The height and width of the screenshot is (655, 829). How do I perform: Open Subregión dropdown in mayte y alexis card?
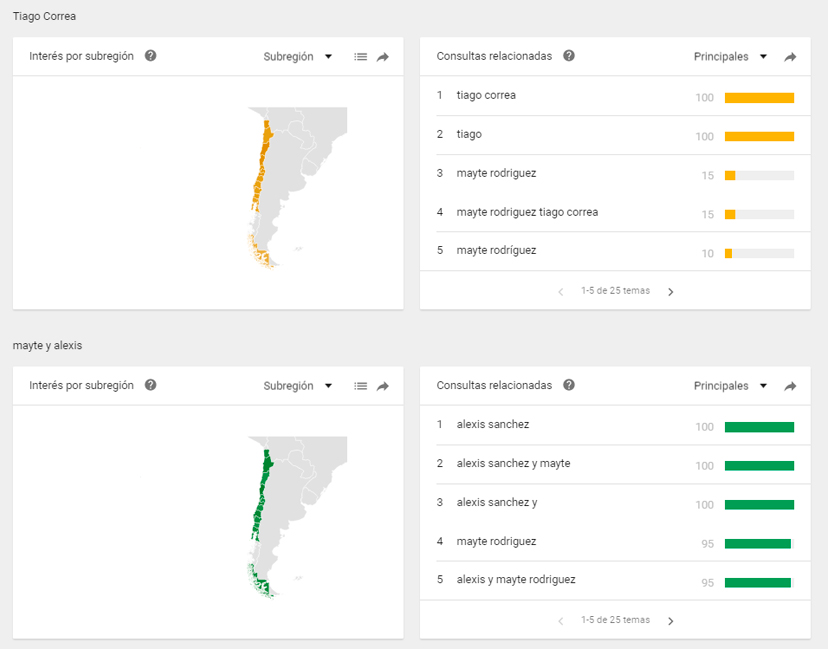[298, 386]
